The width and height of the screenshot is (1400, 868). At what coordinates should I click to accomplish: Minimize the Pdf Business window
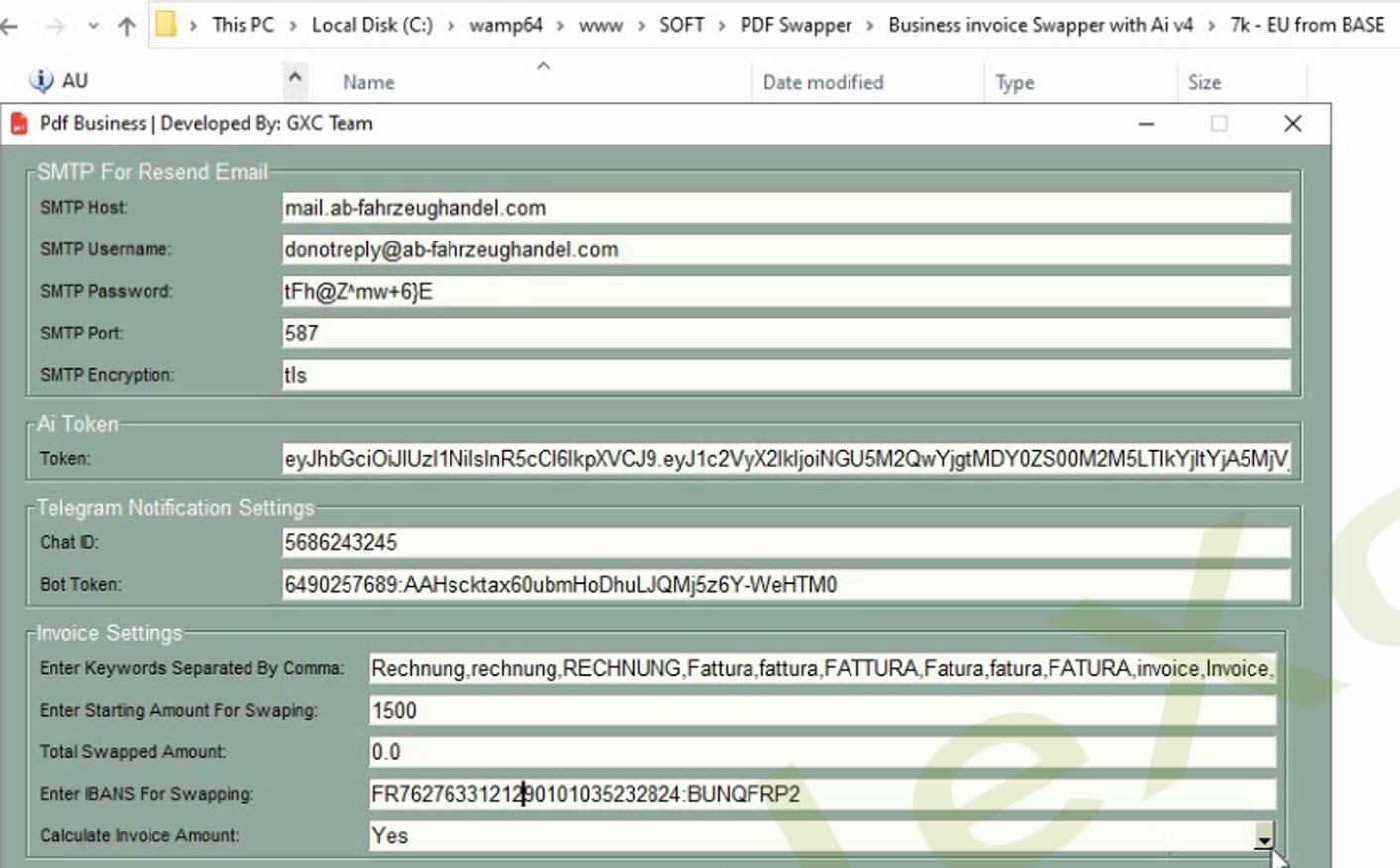pyautogui.click(x=1147, y=124)
